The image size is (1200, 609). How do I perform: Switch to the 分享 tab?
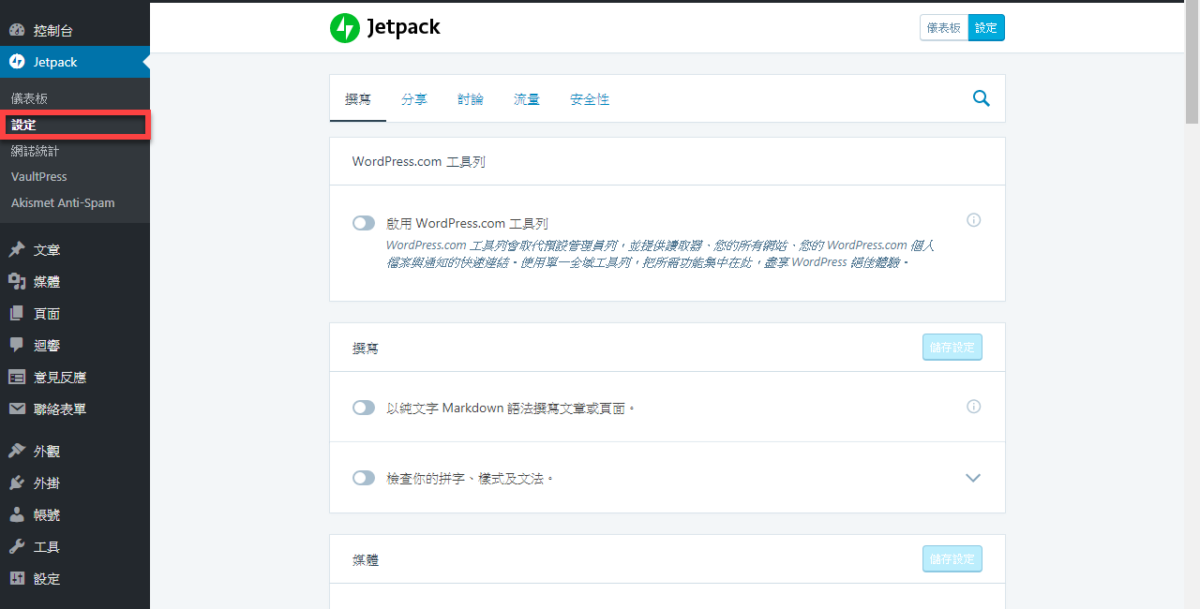pyautogui.click(x=414, y=99)
